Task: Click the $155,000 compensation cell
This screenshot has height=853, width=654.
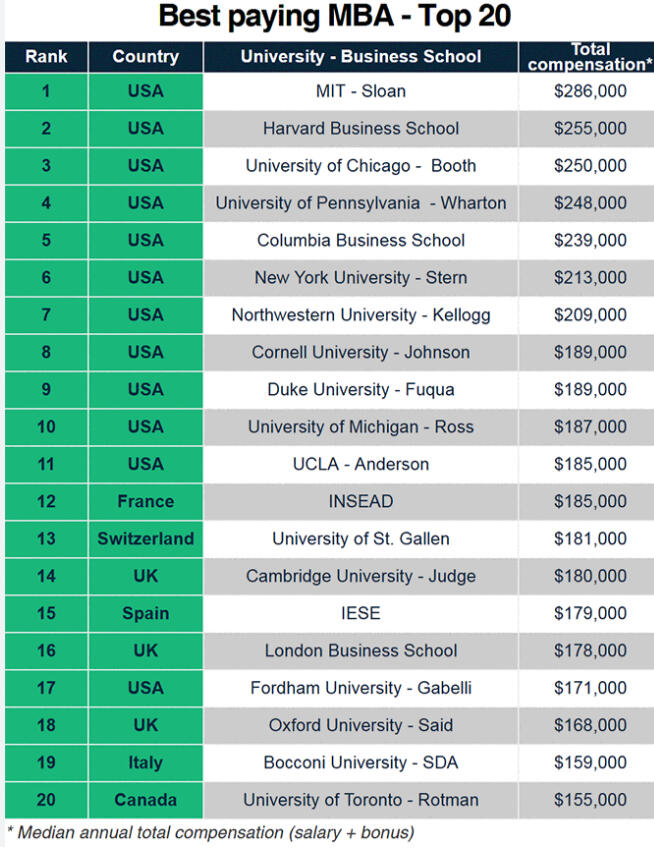Action: (x=590, y=800)
